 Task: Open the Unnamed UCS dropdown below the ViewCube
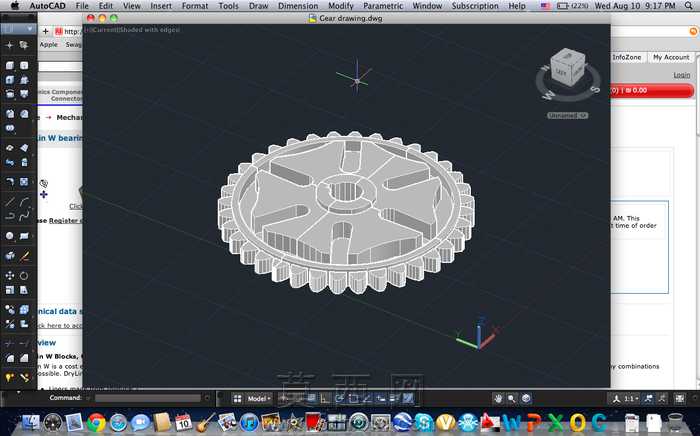pyautogui.click(x=567, y=116)
